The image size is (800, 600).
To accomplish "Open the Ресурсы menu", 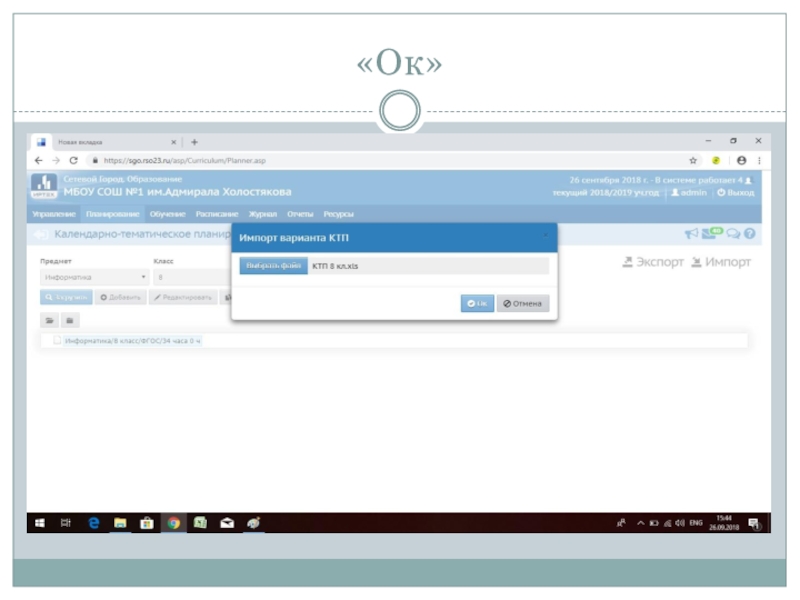I will pyautogui.click(x=338, y=214).
